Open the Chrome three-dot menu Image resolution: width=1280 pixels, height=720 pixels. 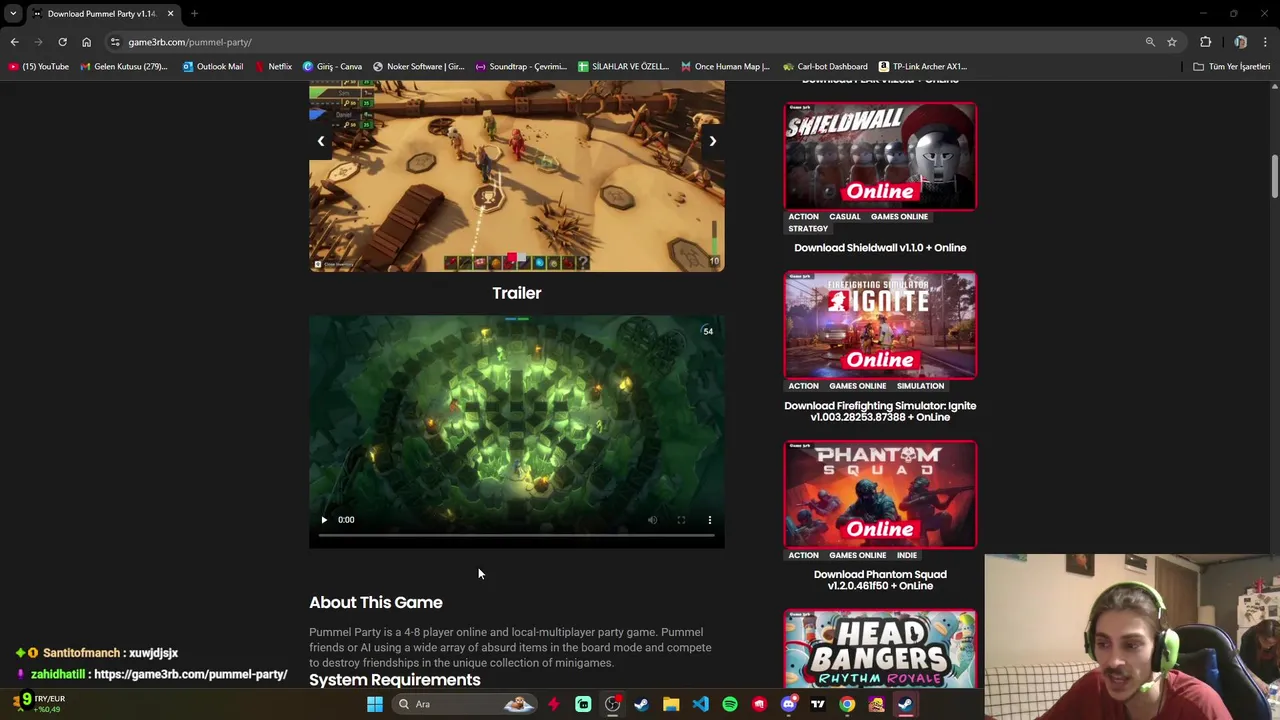[1266, 42]
